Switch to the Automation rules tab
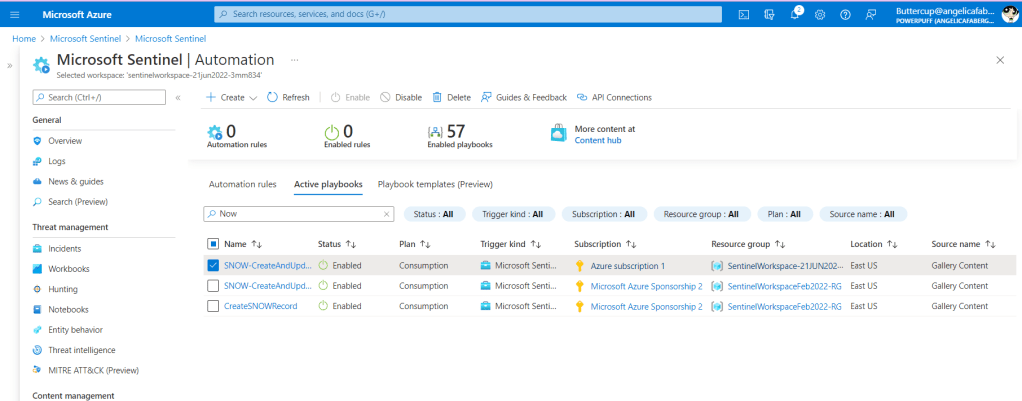This screenshot has width=1022, height=401. 242,184
